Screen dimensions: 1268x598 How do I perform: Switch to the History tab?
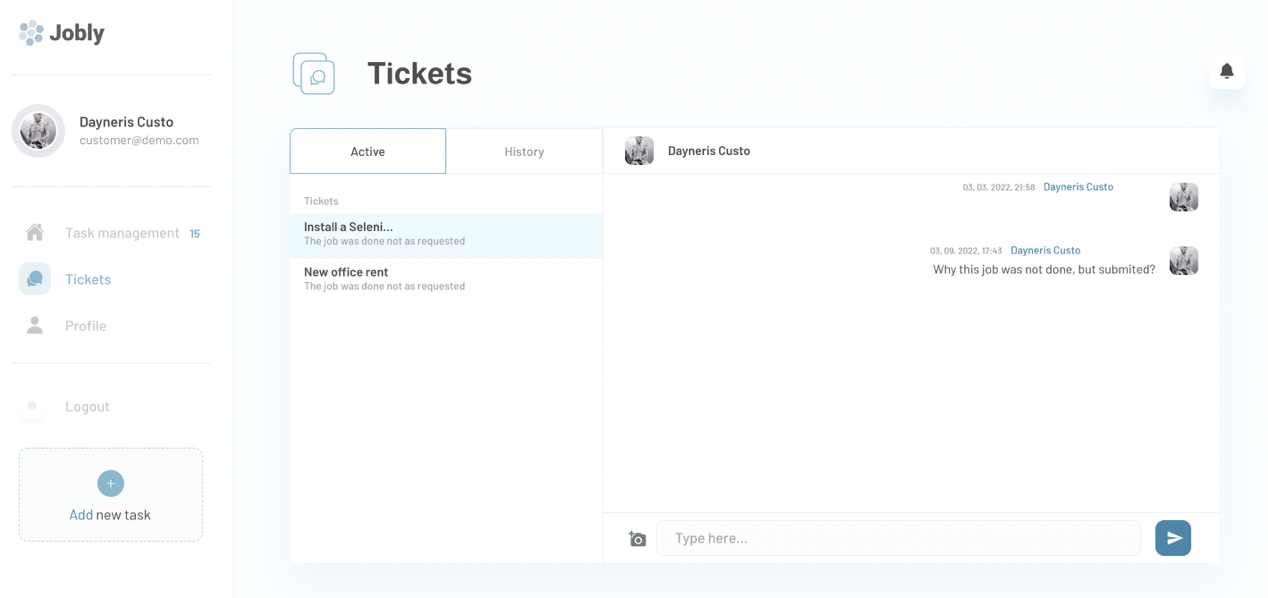tap(524, 151)
